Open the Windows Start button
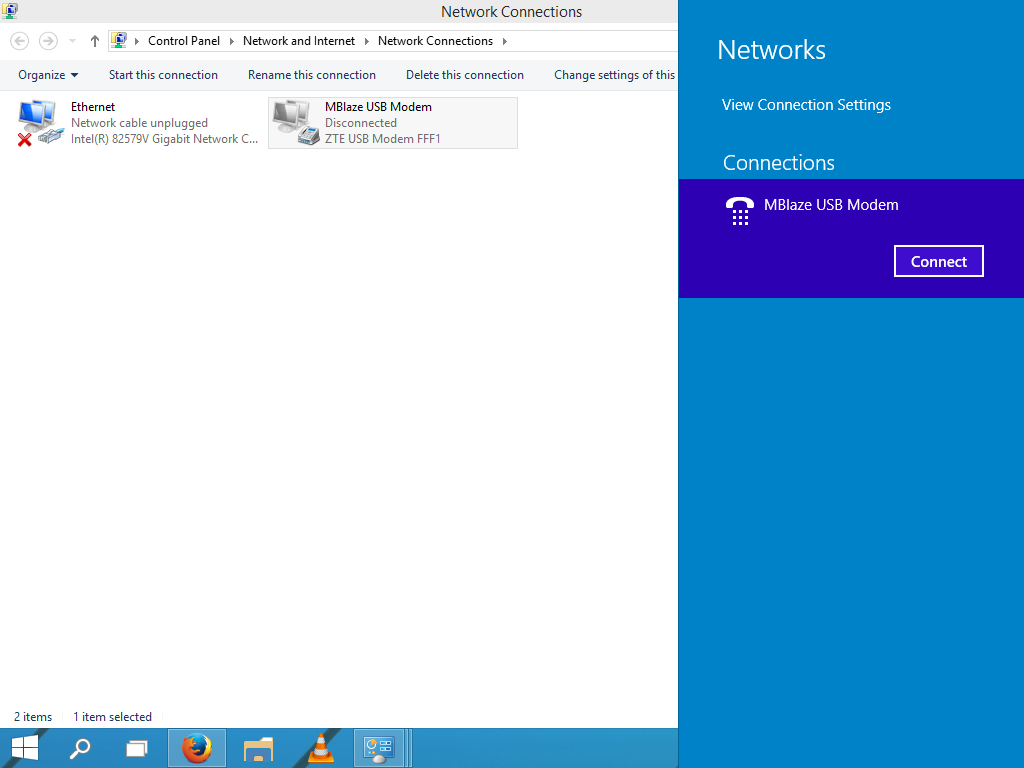The width and height of the screenshot is (1024, 768). coord(25,748)
